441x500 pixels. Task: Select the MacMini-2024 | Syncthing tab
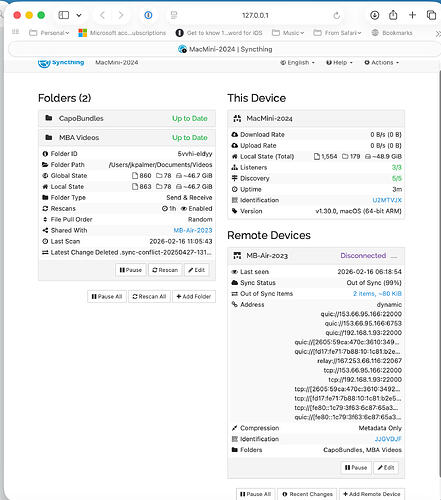coord(225,49)
